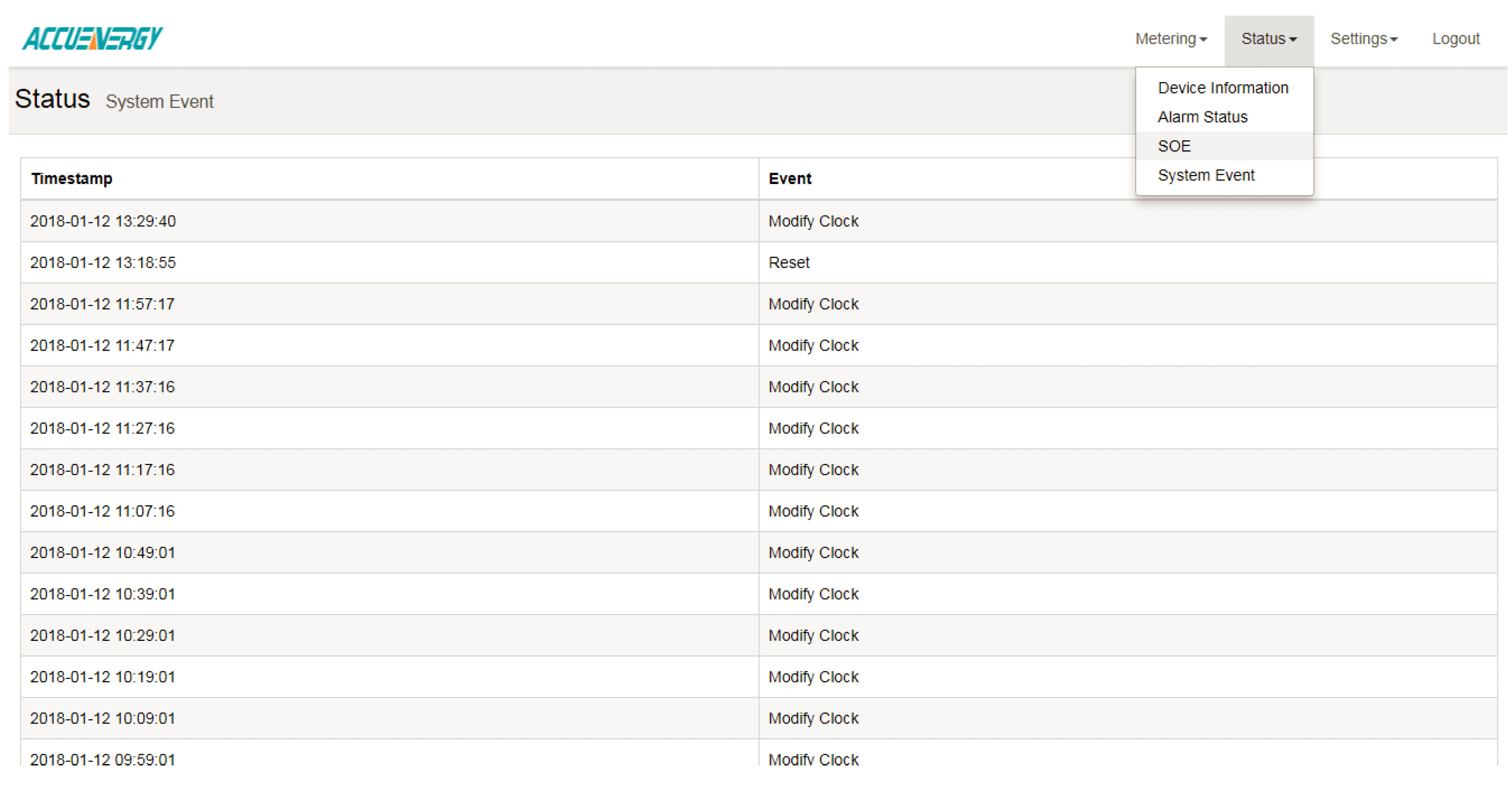Click the Event column header
Screen dimensions: 1512x793
click(790, 178)
